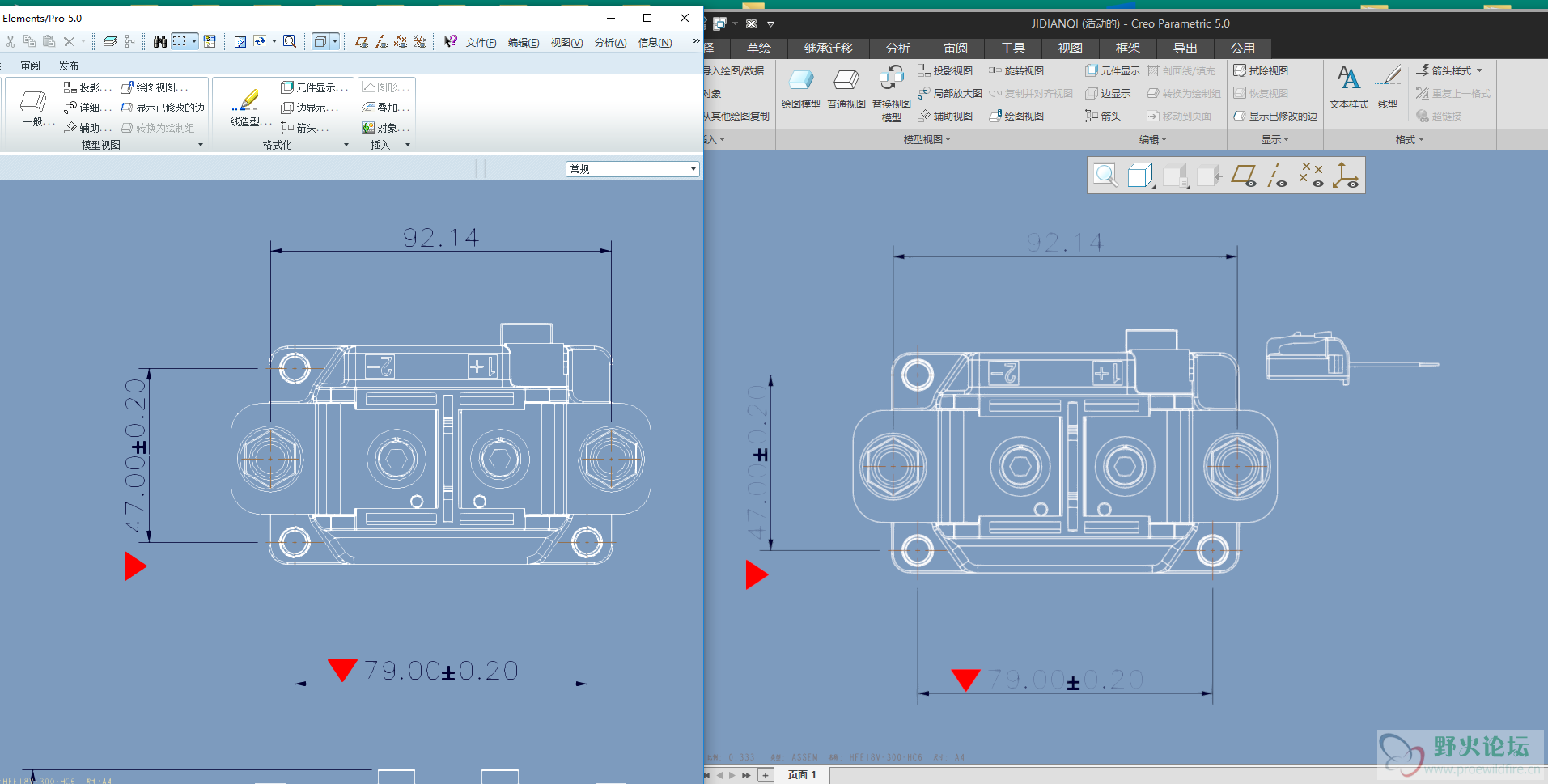The width and height of the screenshot is (1548, 784).
Task: Click the zoom magnifier in Creo graphics toolbar
Action: click(x=1105, y=175)
